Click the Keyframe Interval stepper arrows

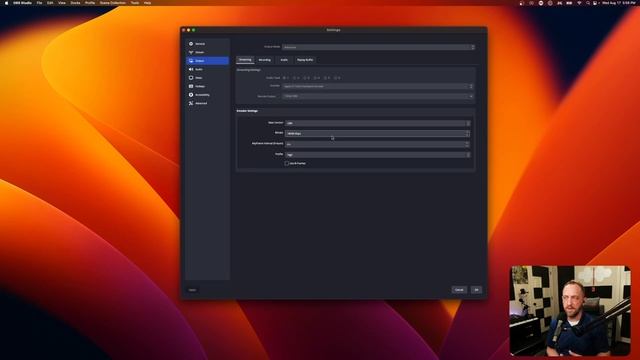tap(468, 144)
